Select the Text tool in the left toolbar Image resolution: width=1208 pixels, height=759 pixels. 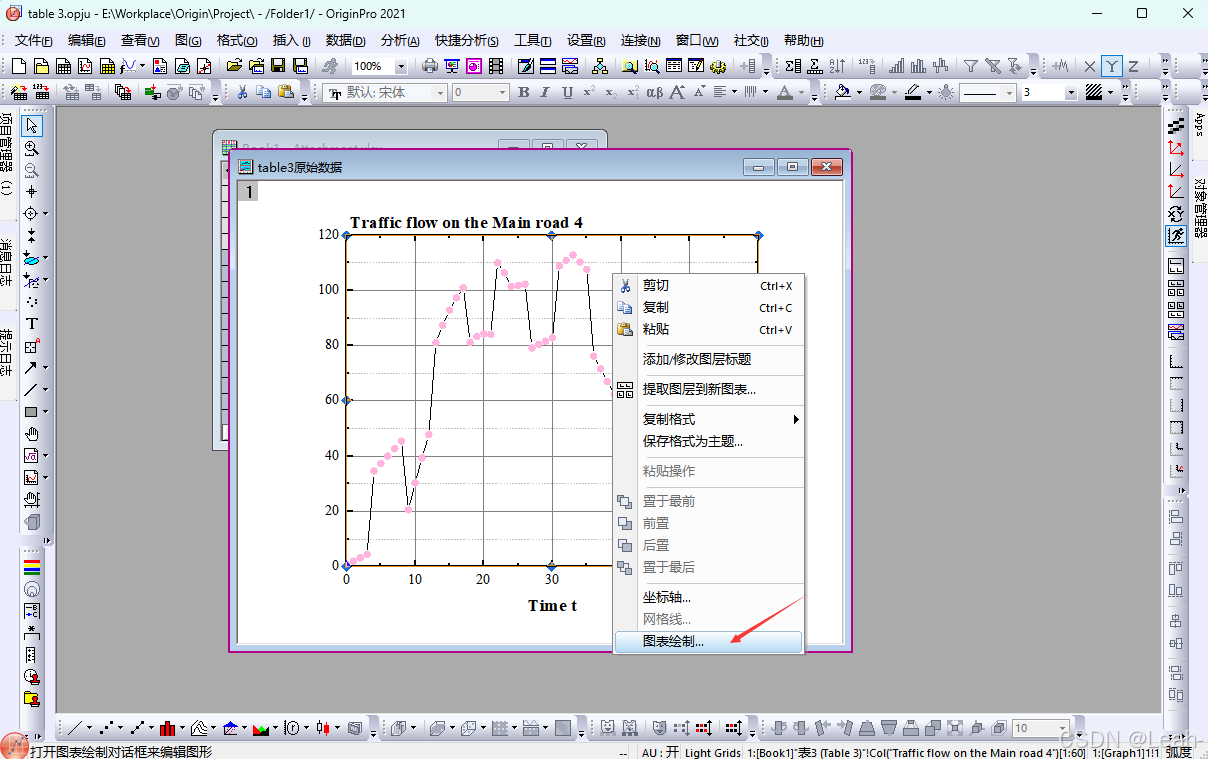(31, 323)
